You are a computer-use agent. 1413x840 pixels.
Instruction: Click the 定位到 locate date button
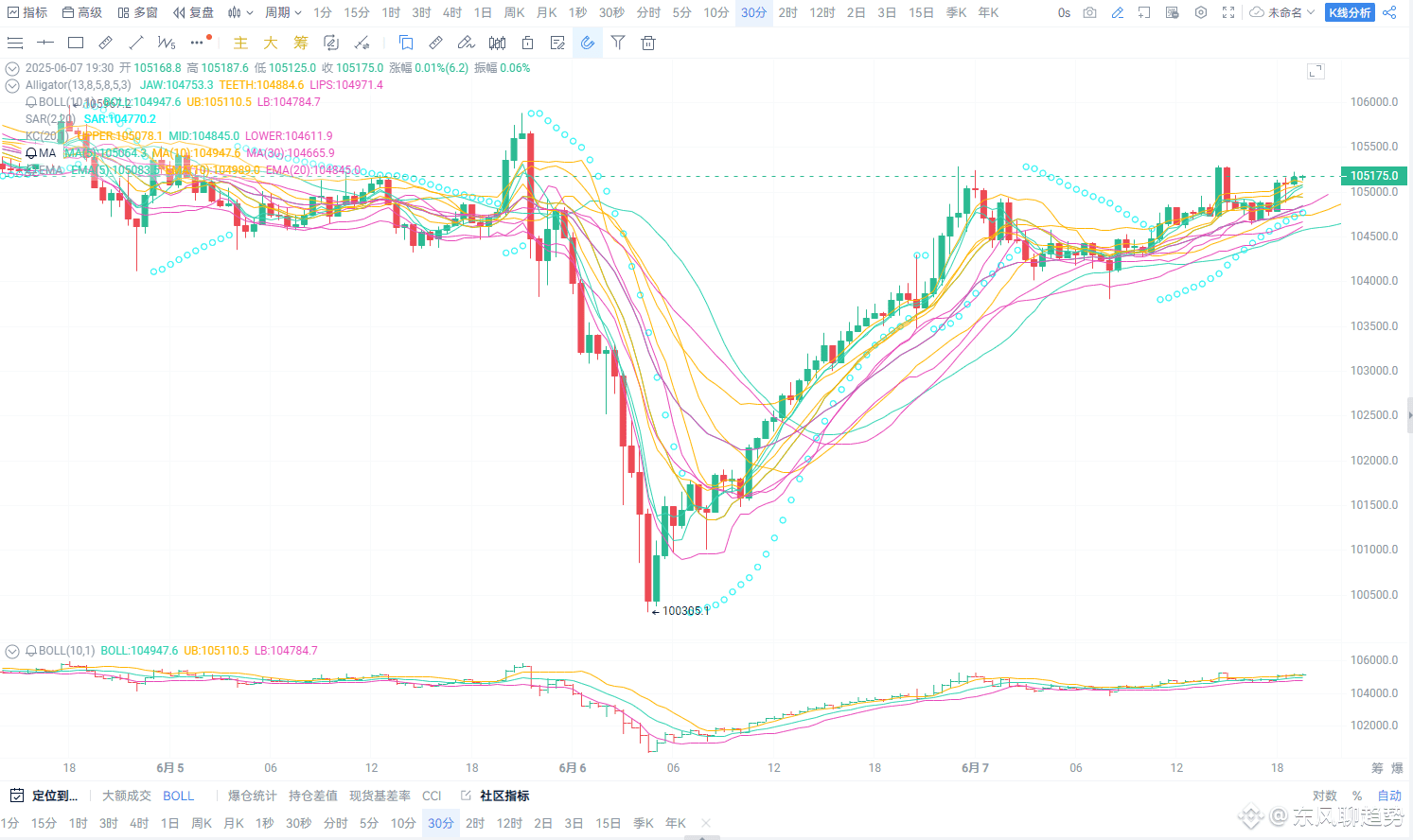[44, 796]
